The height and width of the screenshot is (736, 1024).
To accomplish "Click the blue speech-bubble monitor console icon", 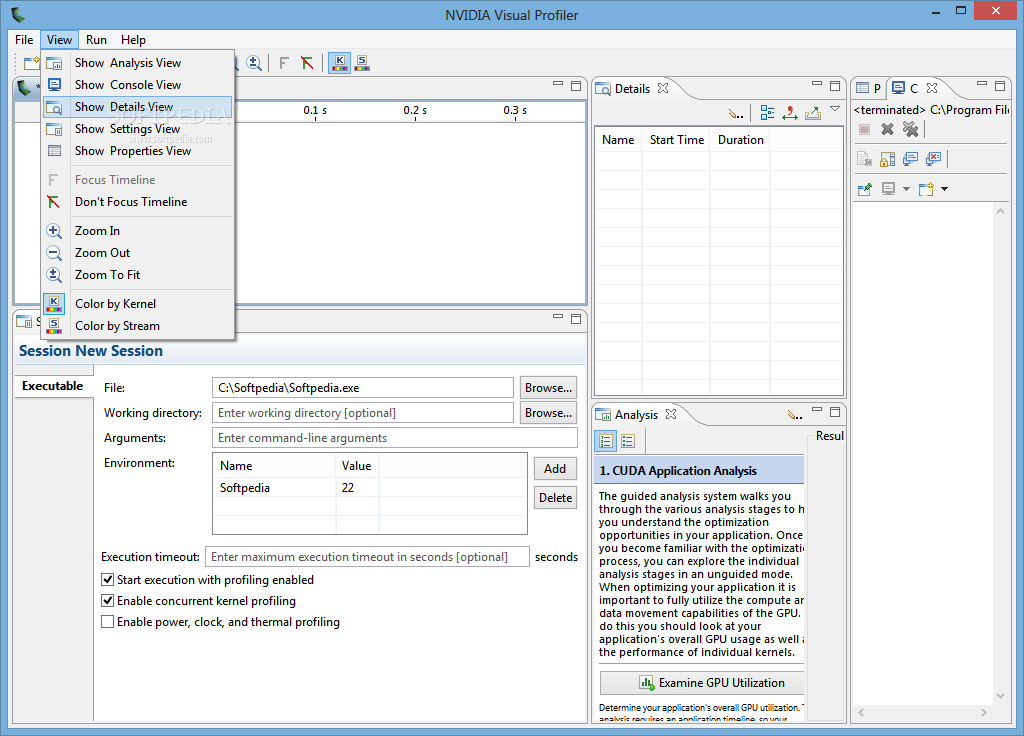I will point(910,159).
